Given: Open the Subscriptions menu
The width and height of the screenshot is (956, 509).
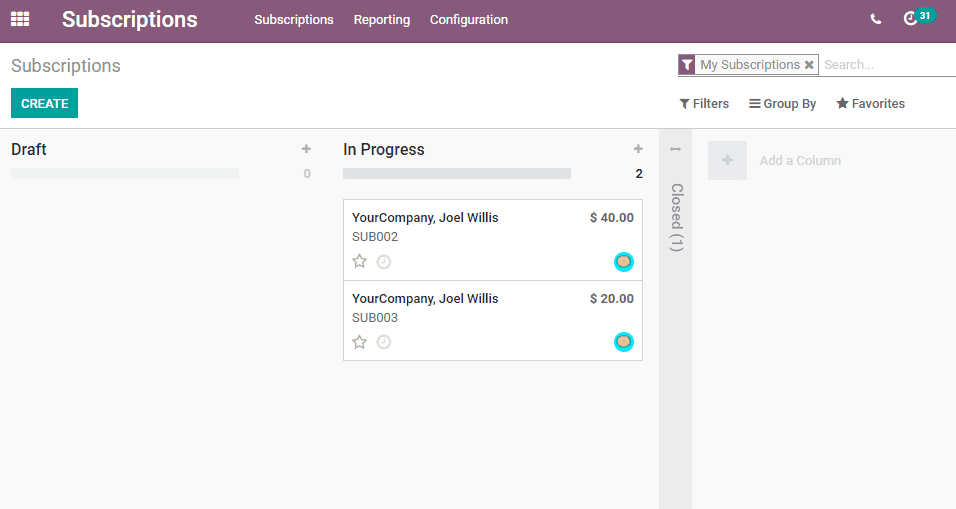Looking at the screenshot, I should 294,20.
